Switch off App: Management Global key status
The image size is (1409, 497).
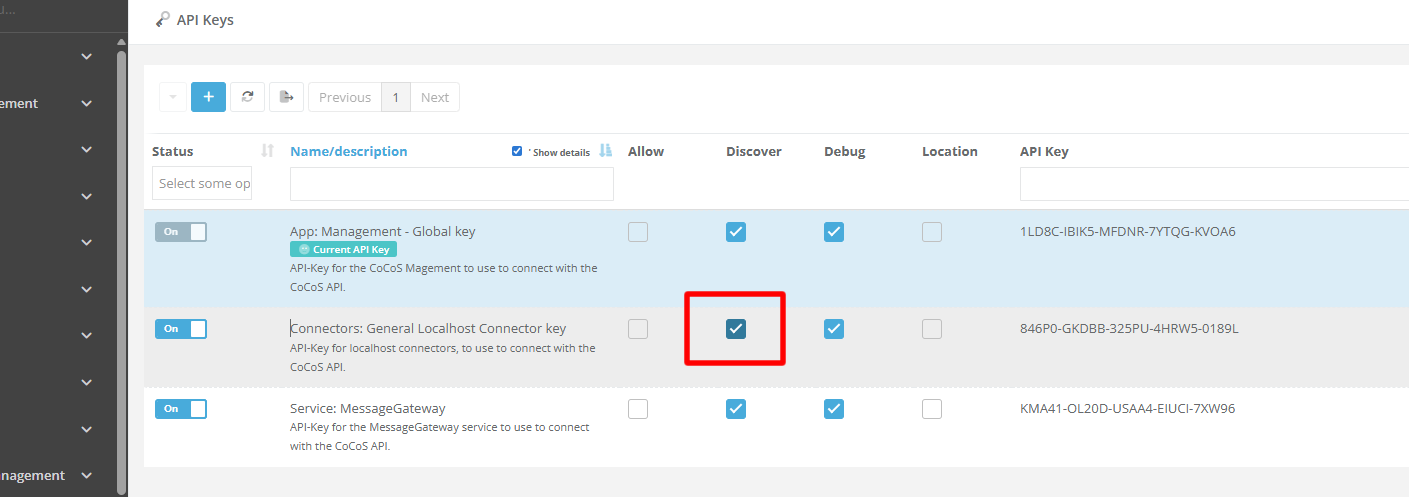181,232
